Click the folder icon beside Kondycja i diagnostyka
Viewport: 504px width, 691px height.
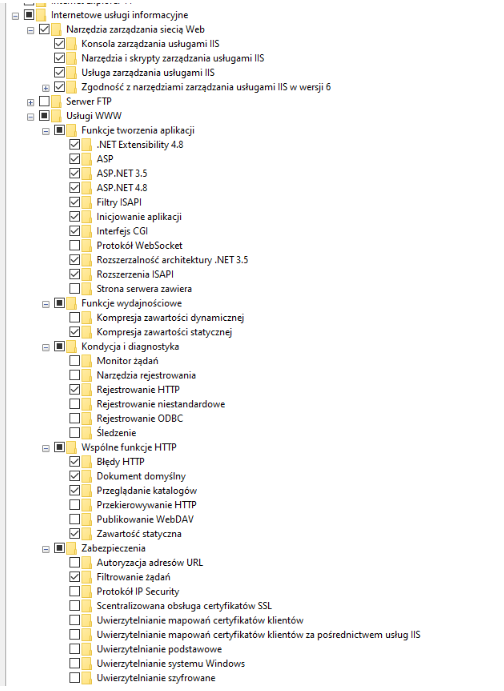pyautogui.click(x=72, y=346)
